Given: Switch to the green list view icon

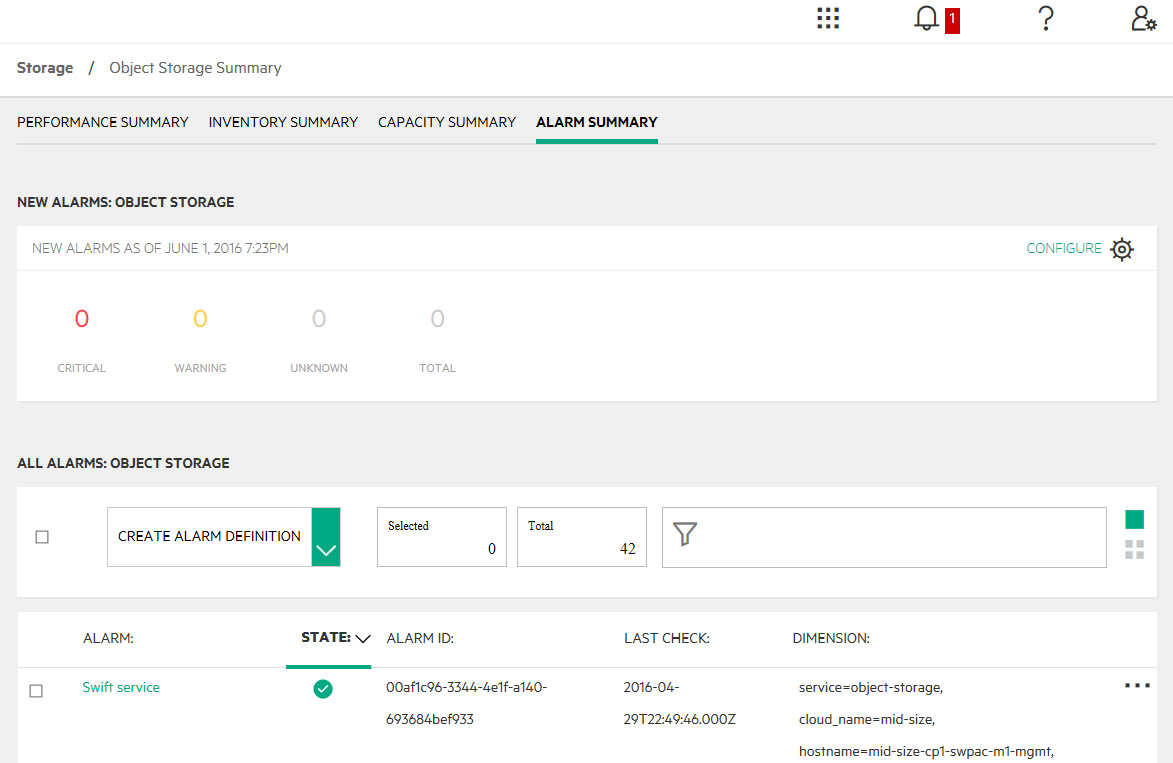Looking at the screenshot, I should pos(1134,519).
